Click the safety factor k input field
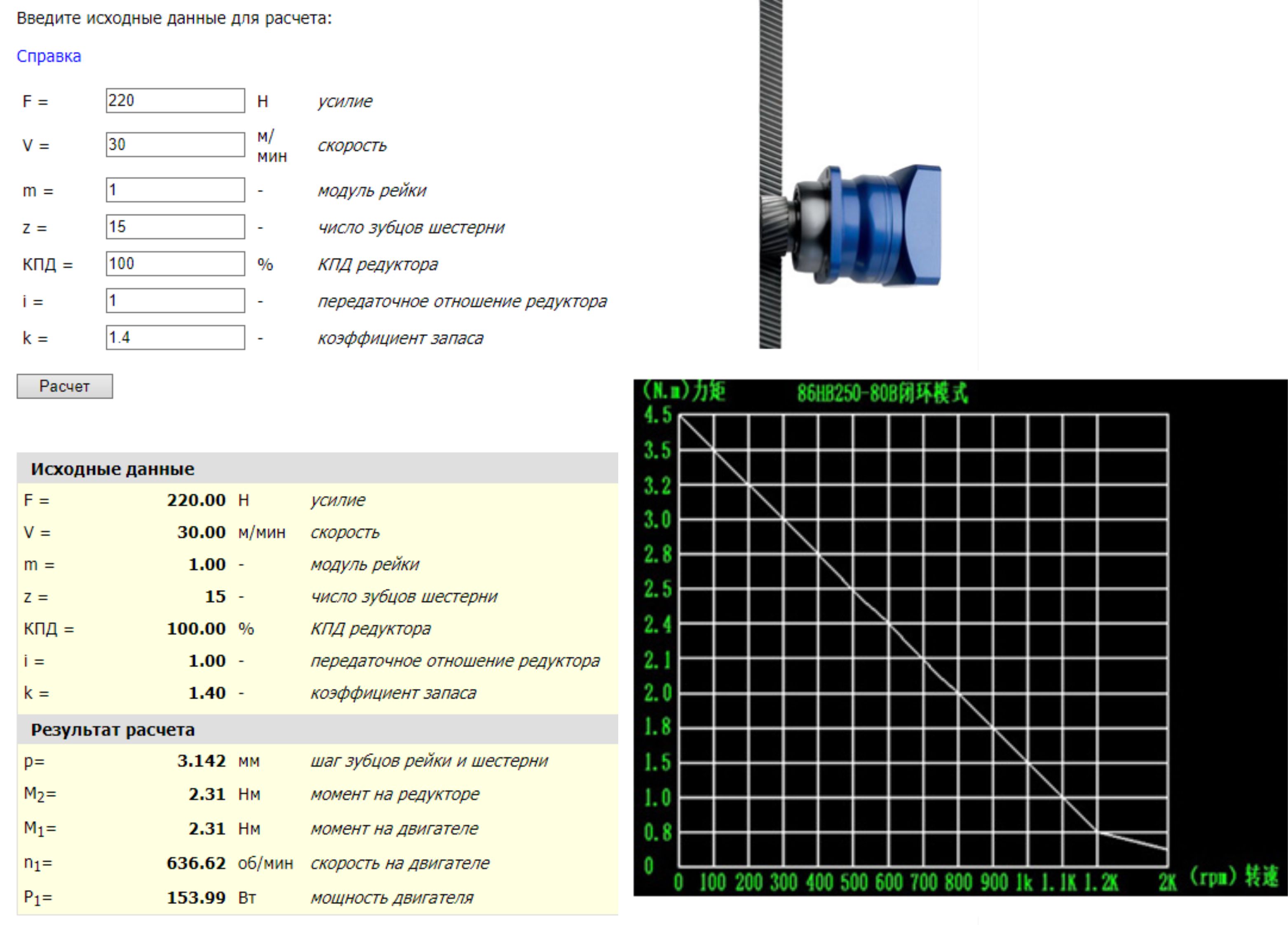Image resolution: width=1288 pixels, height=925 pixels. 175,337
